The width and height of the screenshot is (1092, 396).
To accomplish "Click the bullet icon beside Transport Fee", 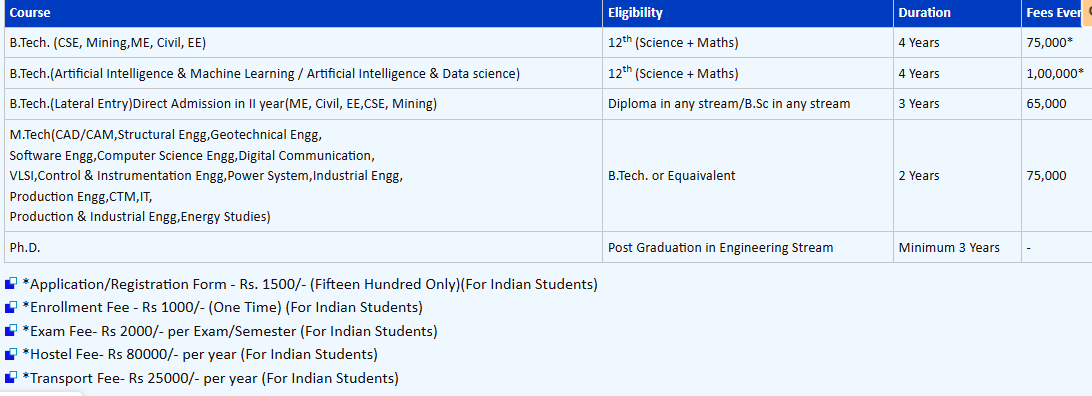I will (x=10, y=378).
